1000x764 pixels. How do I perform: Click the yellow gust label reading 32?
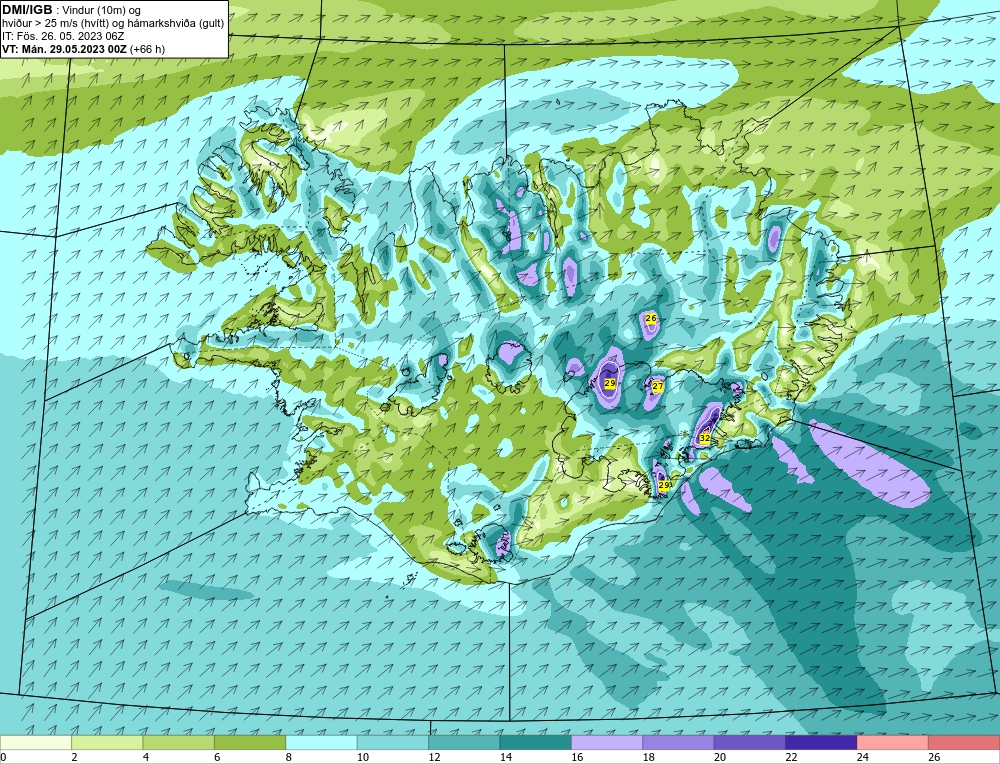coord(705,439)
